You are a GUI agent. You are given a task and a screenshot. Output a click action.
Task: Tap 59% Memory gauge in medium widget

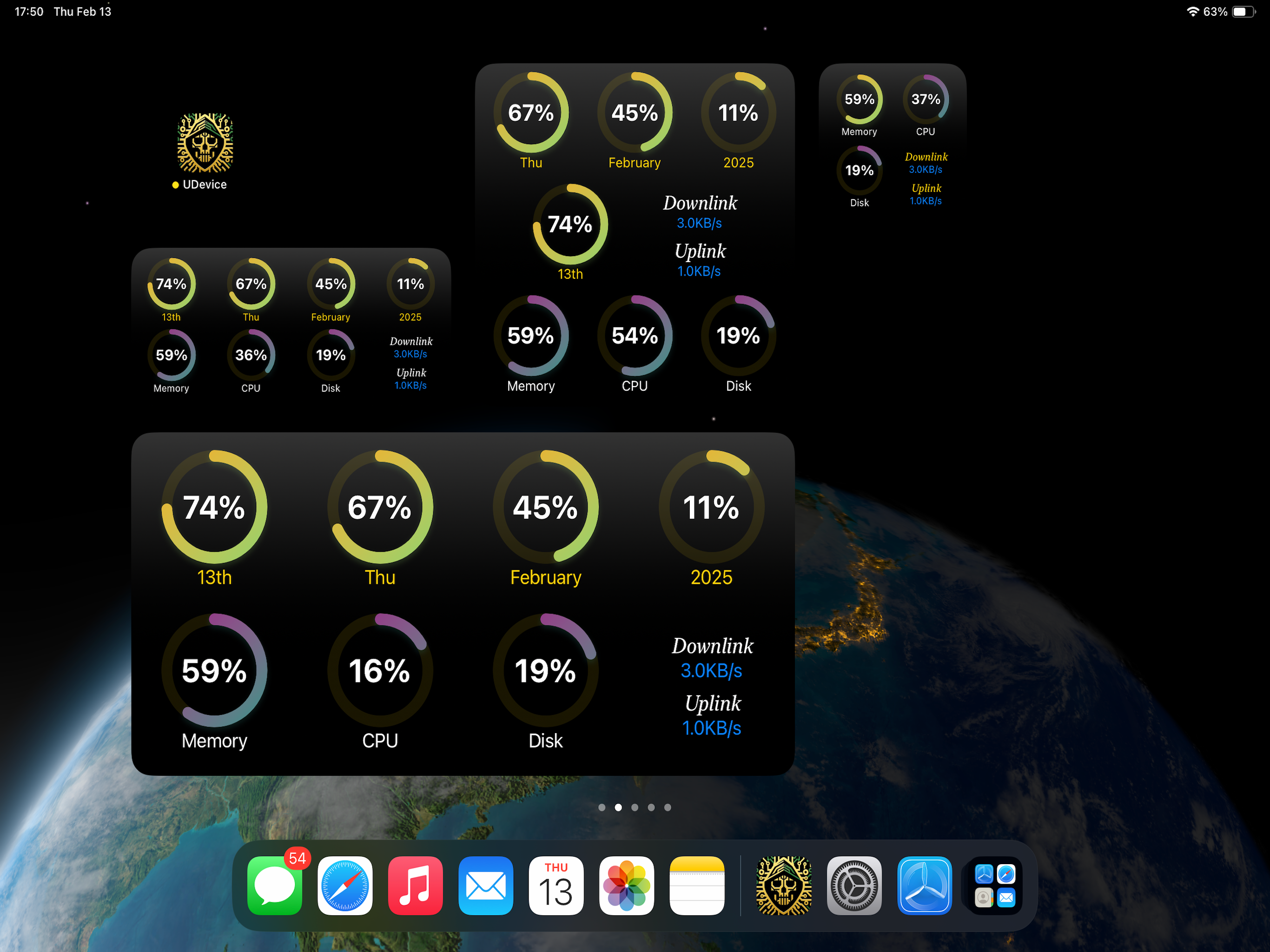coord(171,355)
